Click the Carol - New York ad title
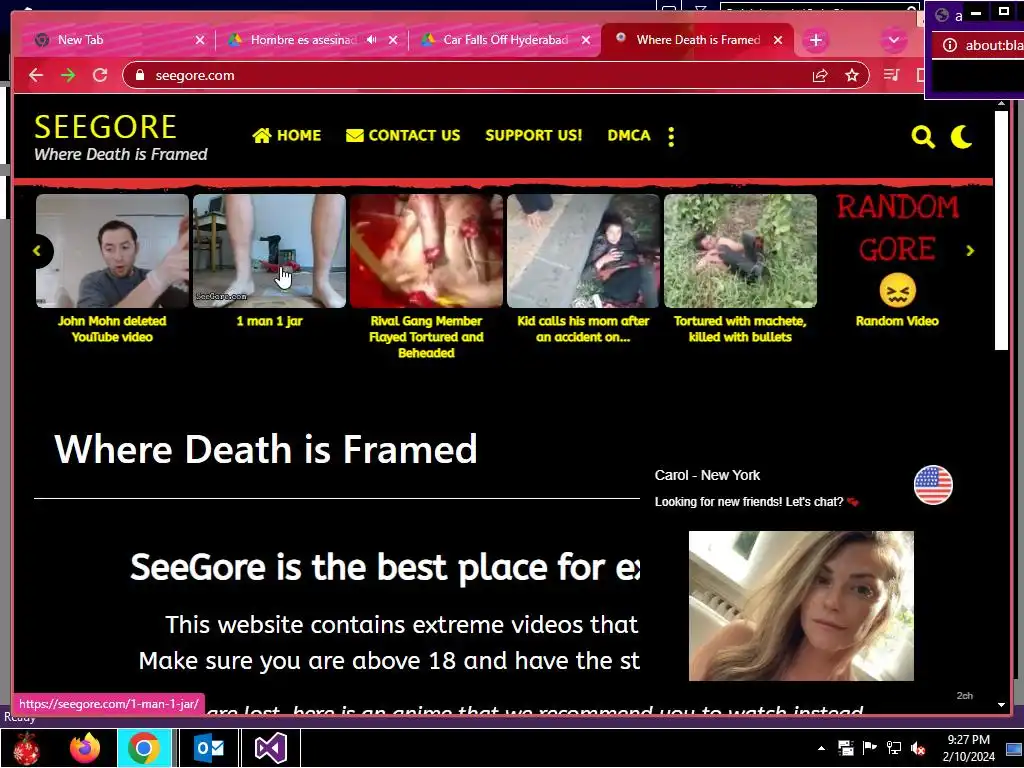Image resolution: width=1024 pixels, height=768 pixels. tap(707, 475)
